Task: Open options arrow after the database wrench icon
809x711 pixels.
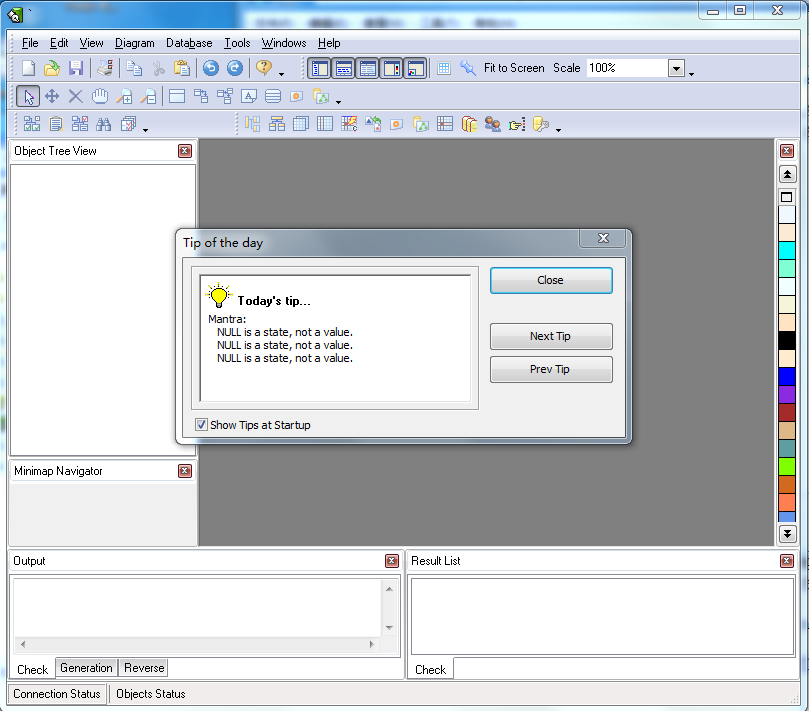Action: coord(558,130)
